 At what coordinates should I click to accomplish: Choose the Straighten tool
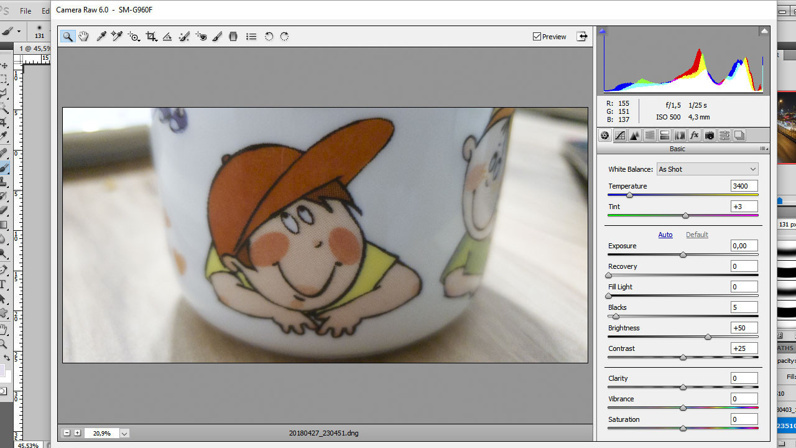(x=167, y=37)
